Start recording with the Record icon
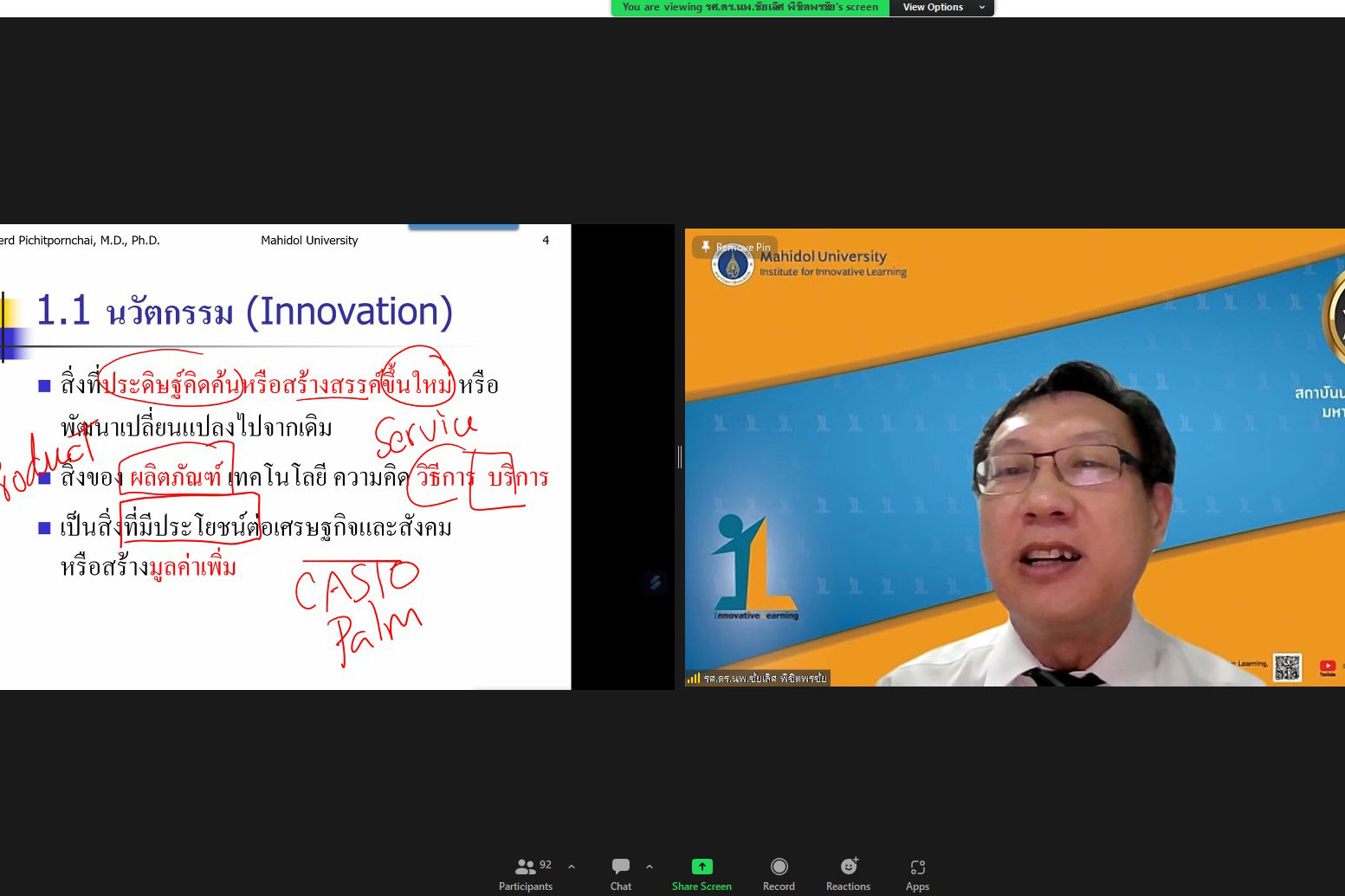1345x896 pixels. [779, 867]
